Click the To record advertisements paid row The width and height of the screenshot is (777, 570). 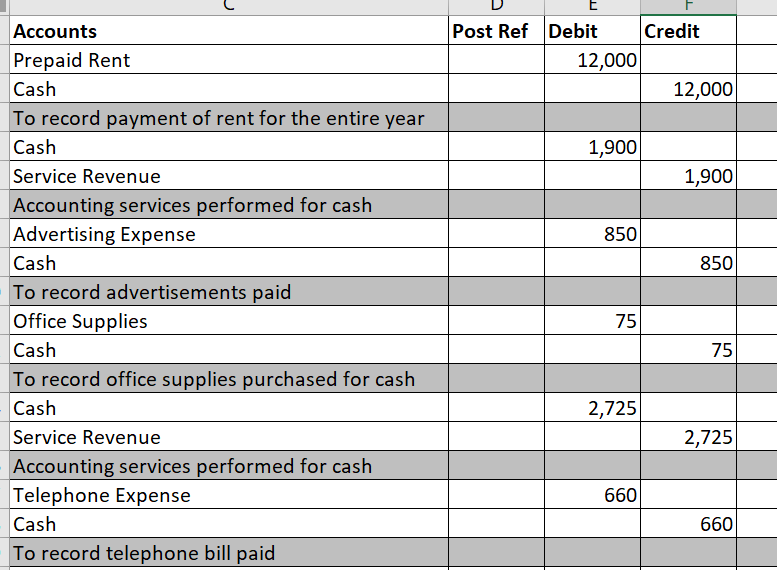click(229, 292)
